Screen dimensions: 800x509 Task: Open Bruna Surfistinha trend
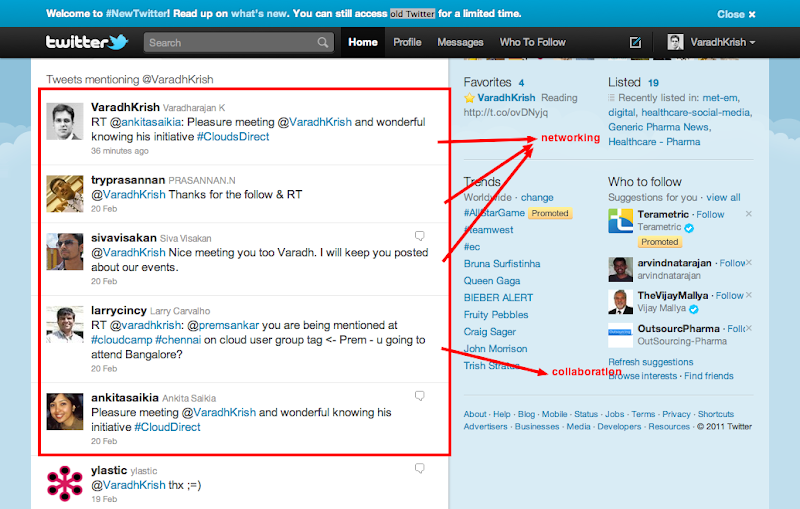point(502,264)
